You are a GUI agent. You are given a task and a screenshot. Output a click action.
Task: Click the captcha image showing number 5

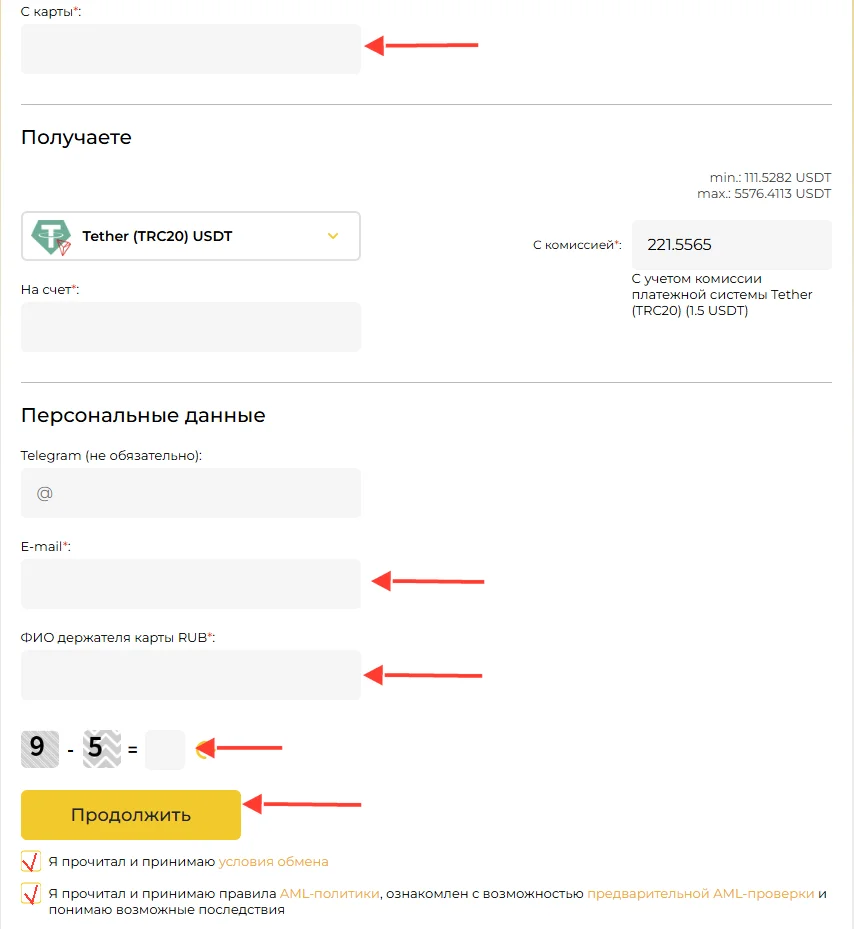tap(101, 749)
